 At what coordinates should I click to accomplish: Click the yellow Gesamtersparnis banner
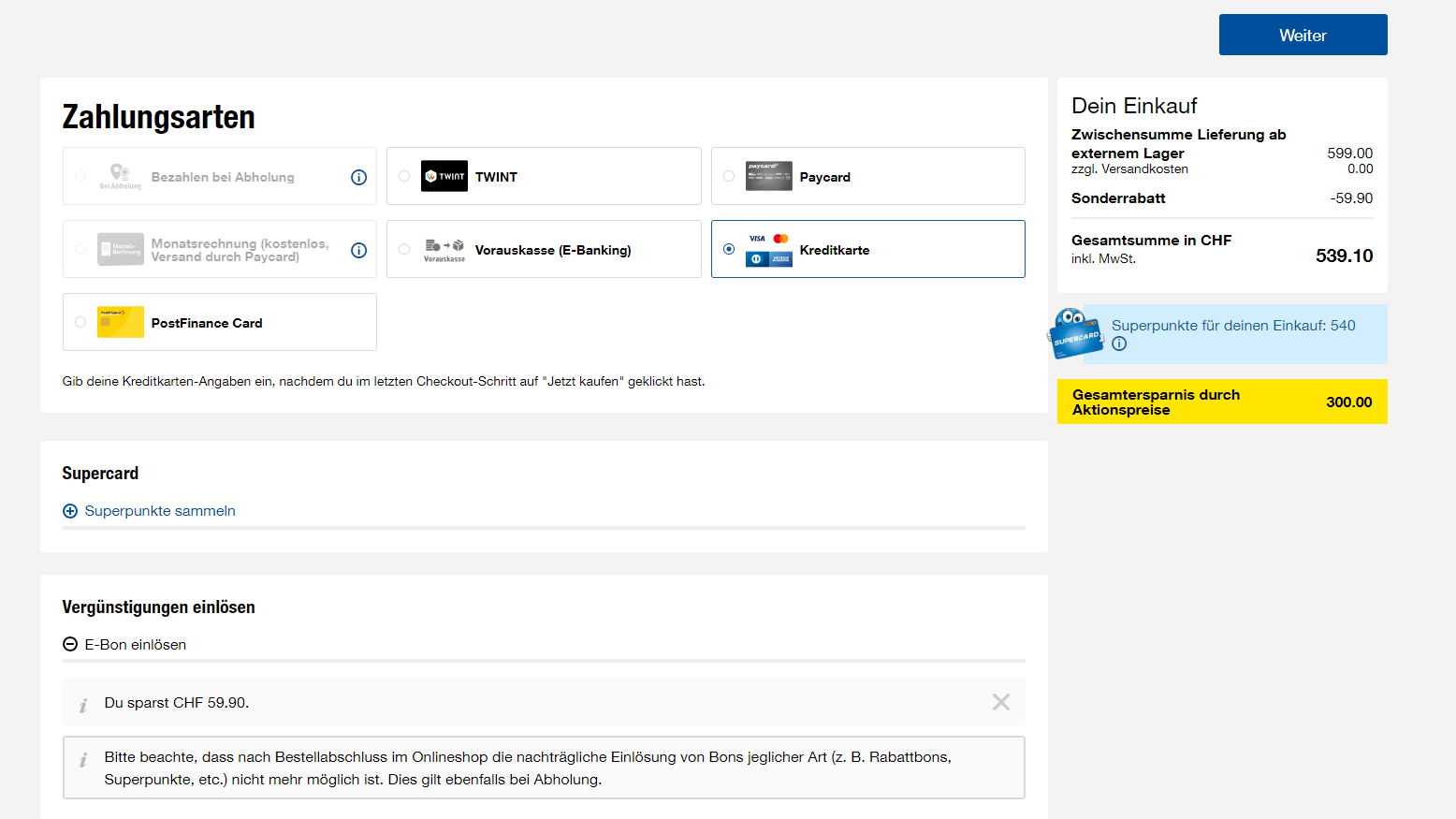coord(1221,402)
